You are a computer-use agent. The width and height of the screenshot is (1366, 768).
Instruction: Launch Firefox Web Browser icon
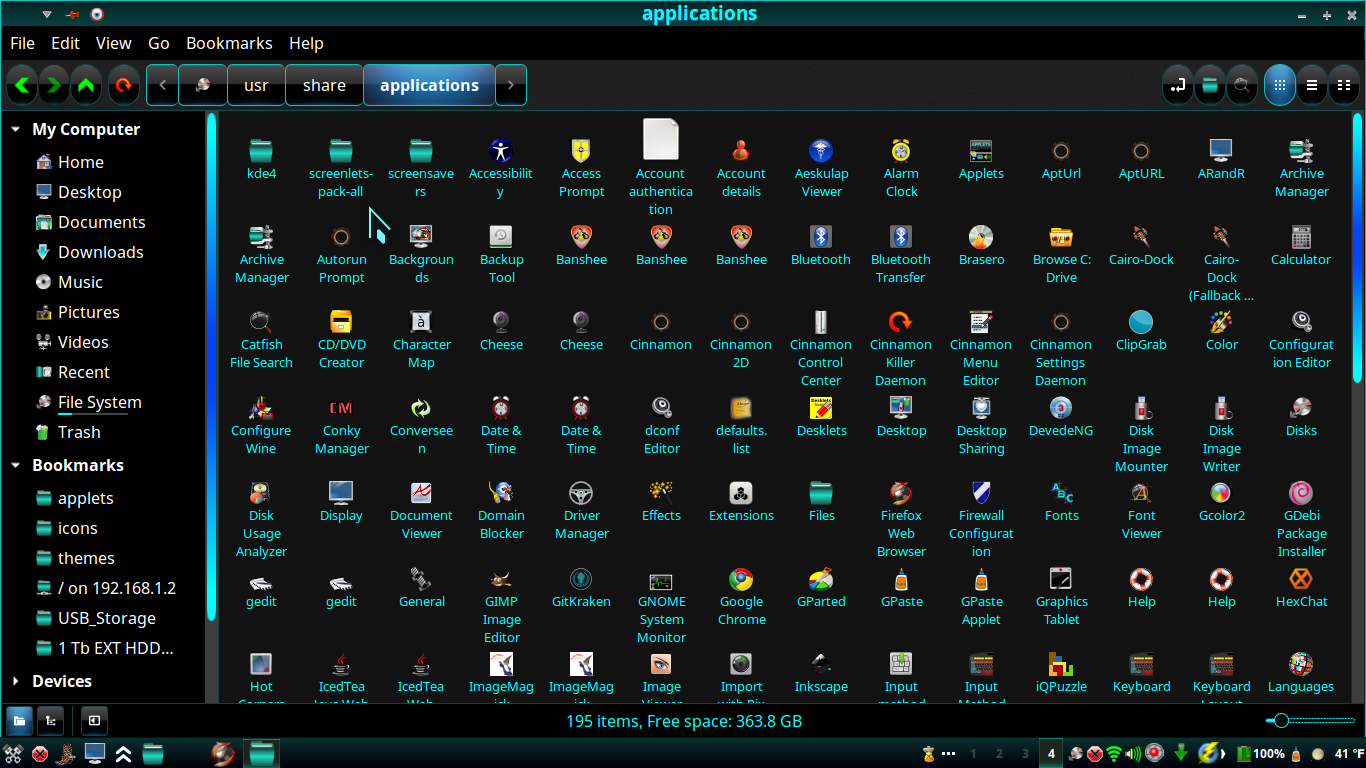pyautogui.click(x=901, y=492)
